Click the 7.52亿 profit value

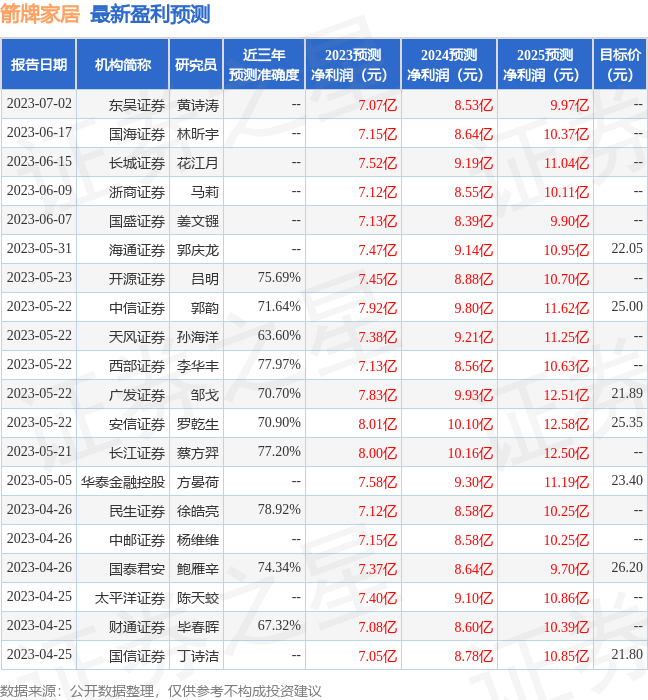378,163
